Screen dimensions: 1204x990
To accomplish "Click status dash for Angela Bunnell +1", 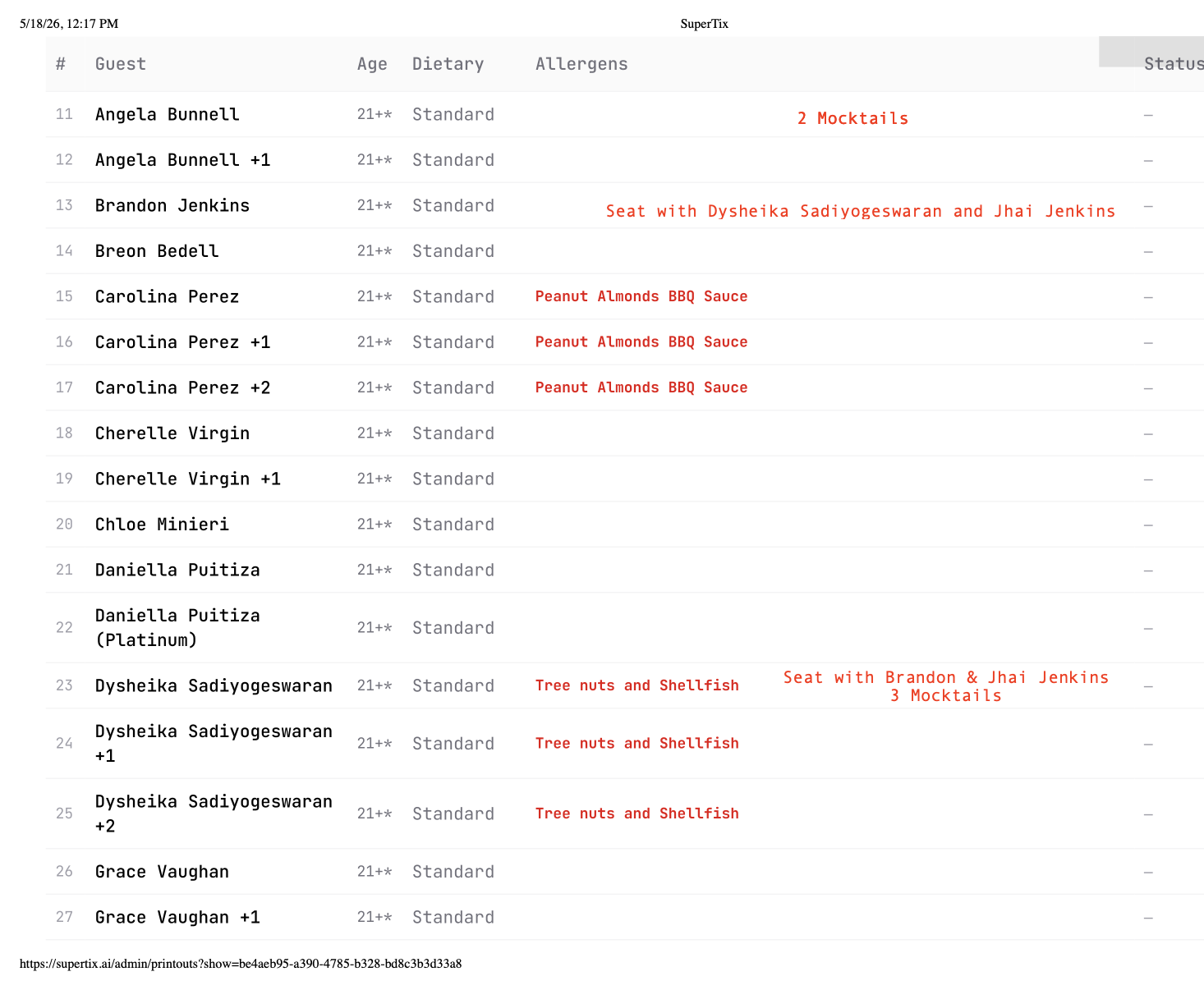I will 1148,161.
